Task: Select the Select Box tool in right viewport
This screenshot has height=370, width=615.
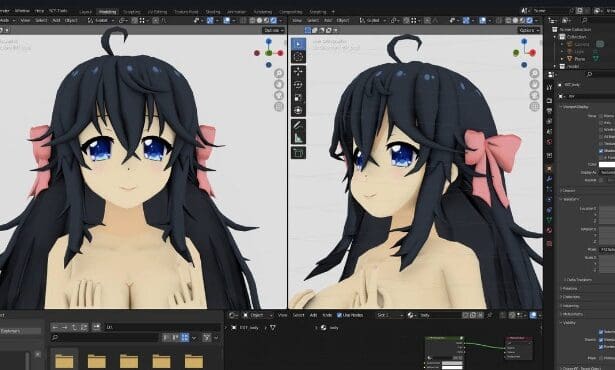Action: click(298, 44)
